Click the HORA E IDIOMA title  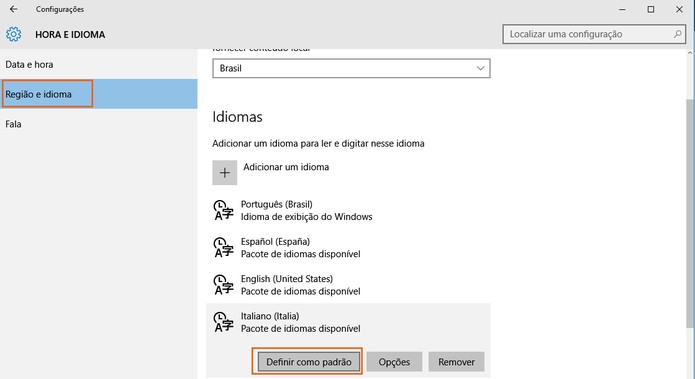pos(70,35)
